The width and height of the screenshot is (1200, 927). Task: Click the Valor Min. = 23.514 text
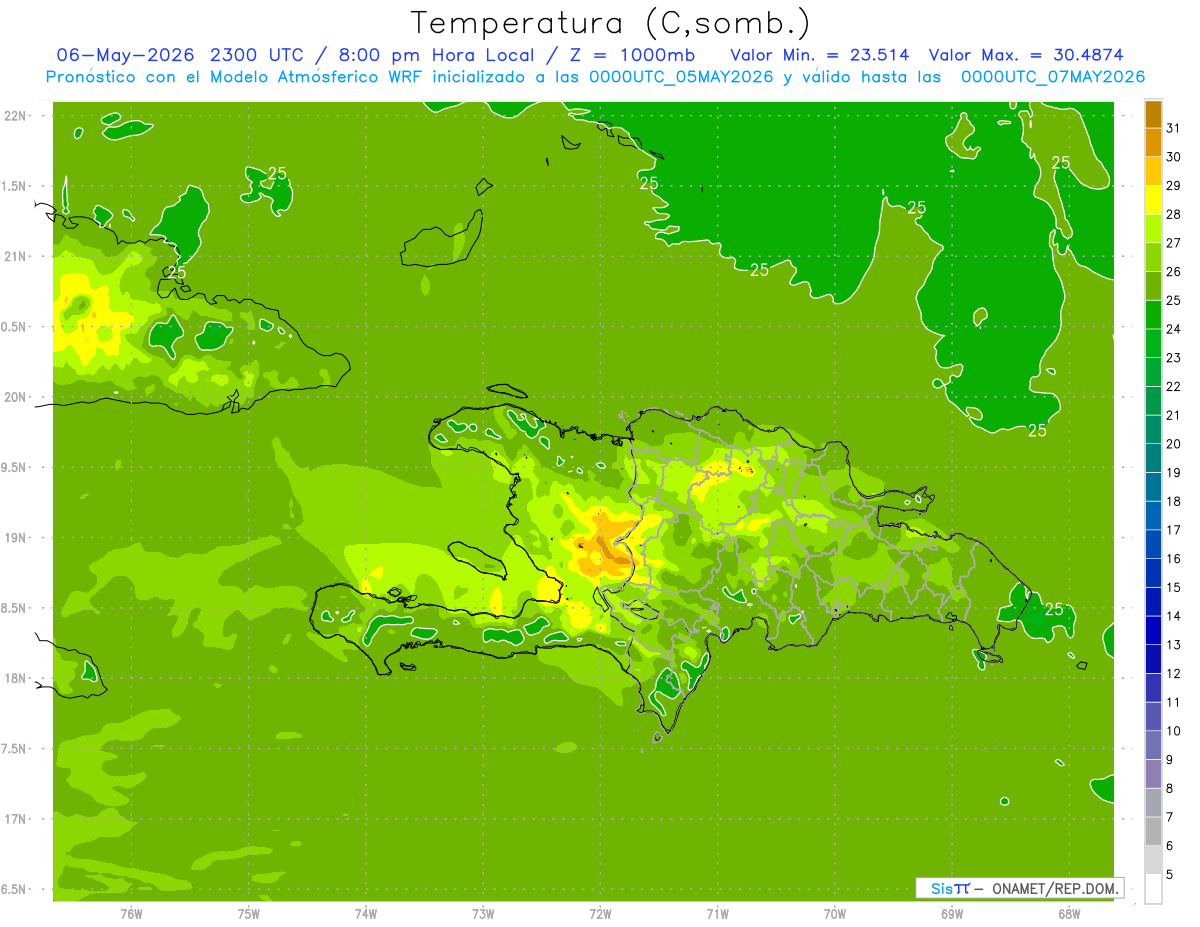(x=820, y=55)
